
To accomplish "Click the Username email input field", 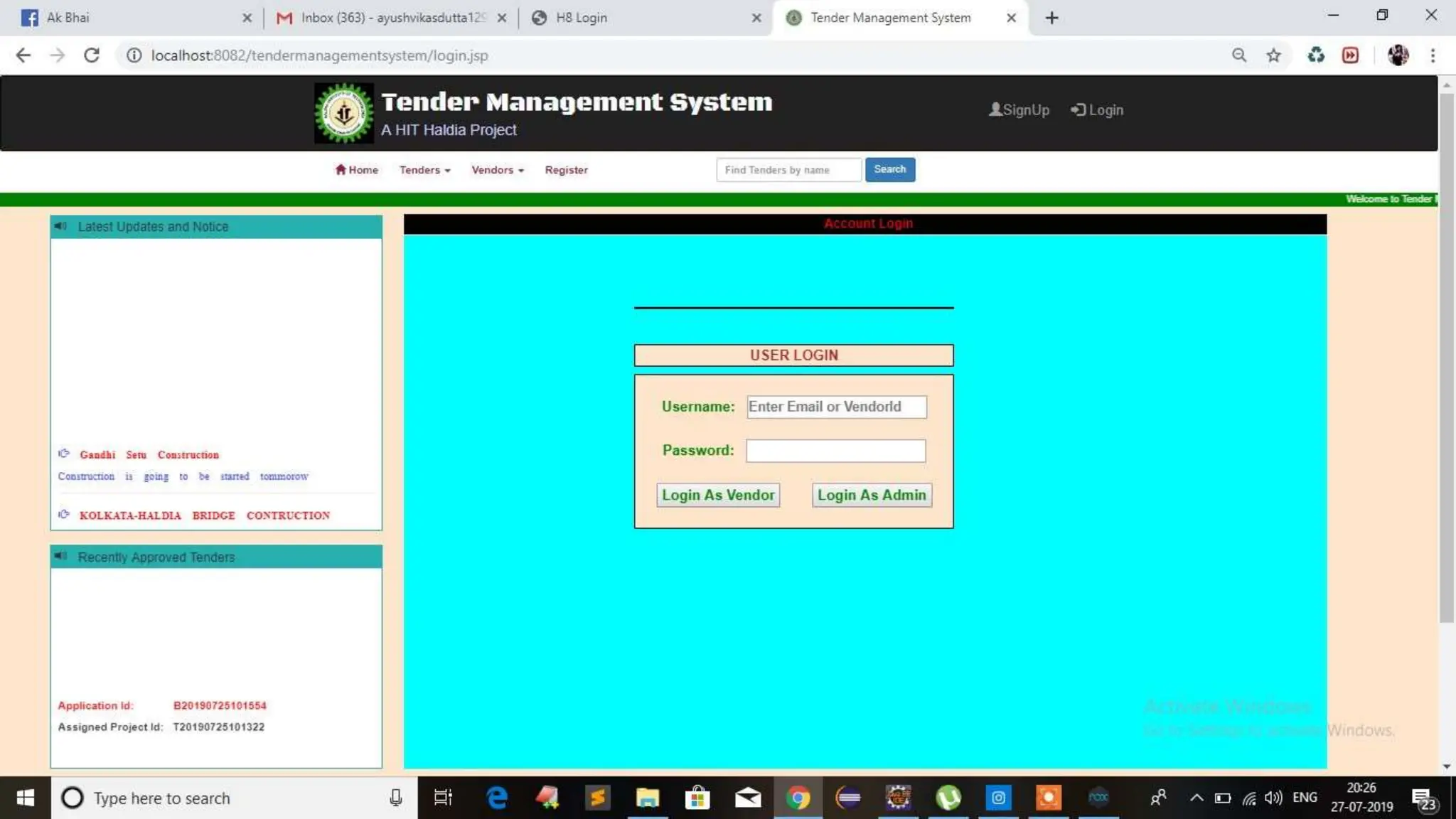I will pyautogui.click(x=836, y=407).
